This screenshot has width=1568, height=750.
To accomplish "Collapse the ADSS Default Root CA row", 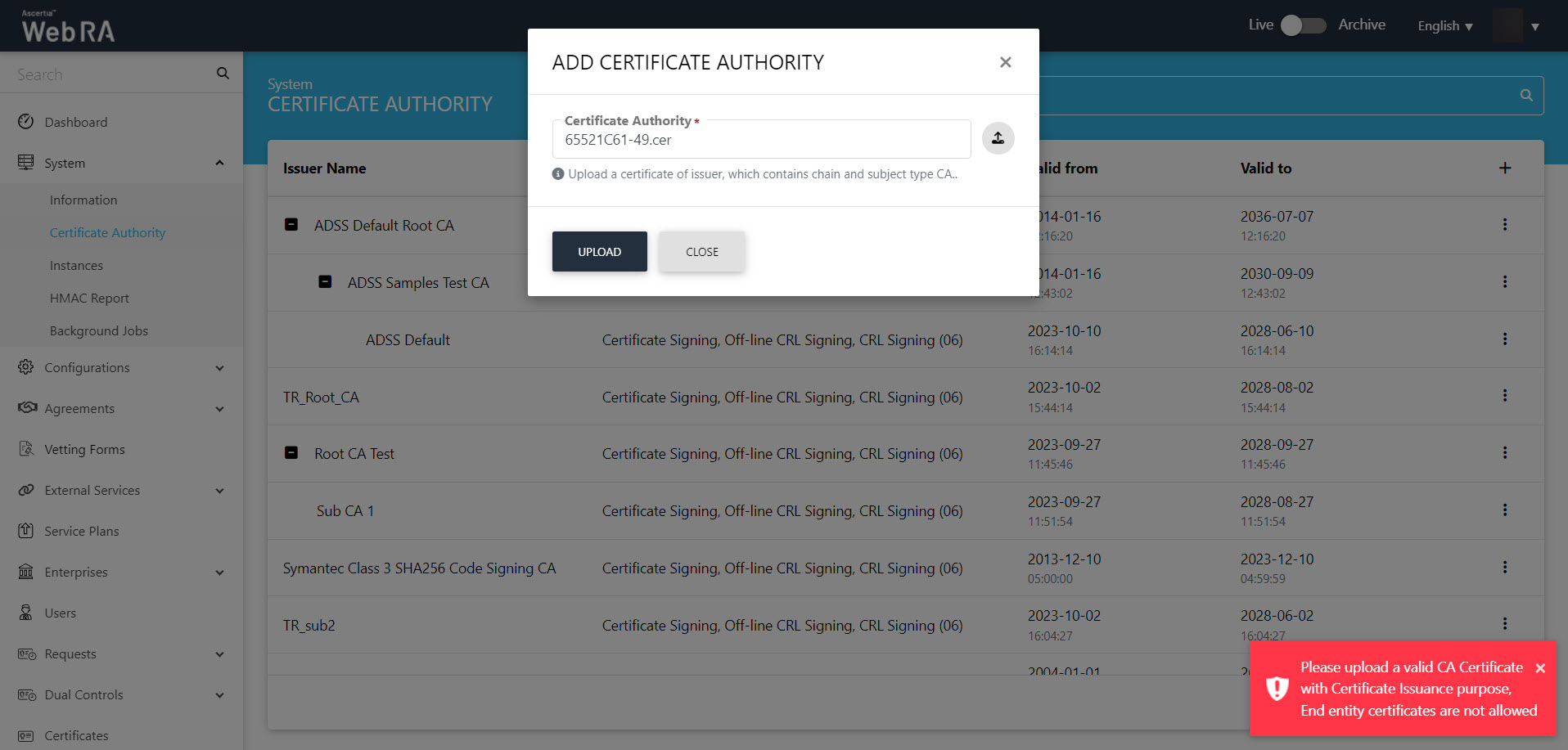I will pyautogui.click(x=291, y=225).
